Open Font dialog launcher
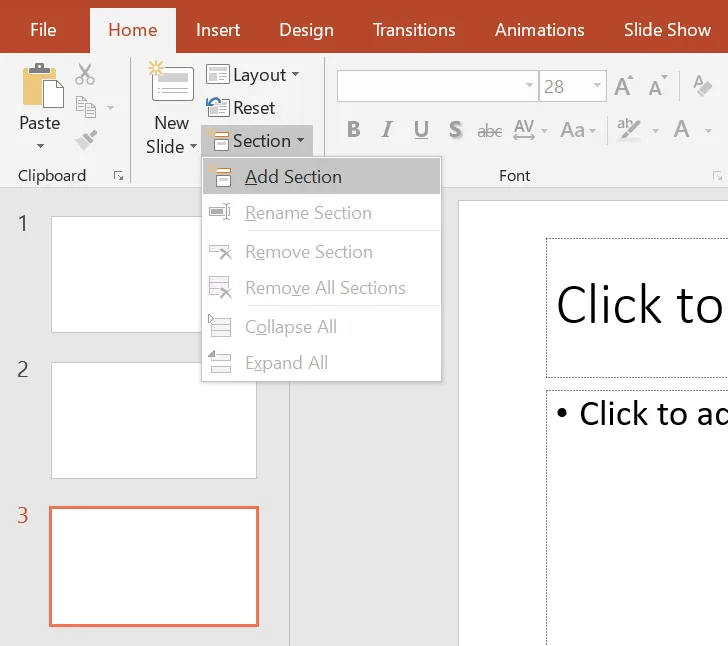 [x=717, y=176]
